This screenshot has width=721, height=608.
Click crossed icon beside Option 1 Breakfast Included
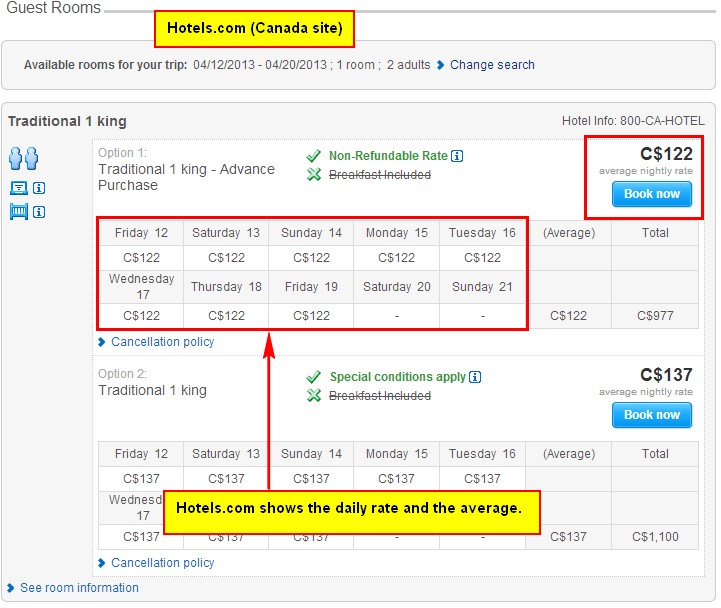(314, 175)
